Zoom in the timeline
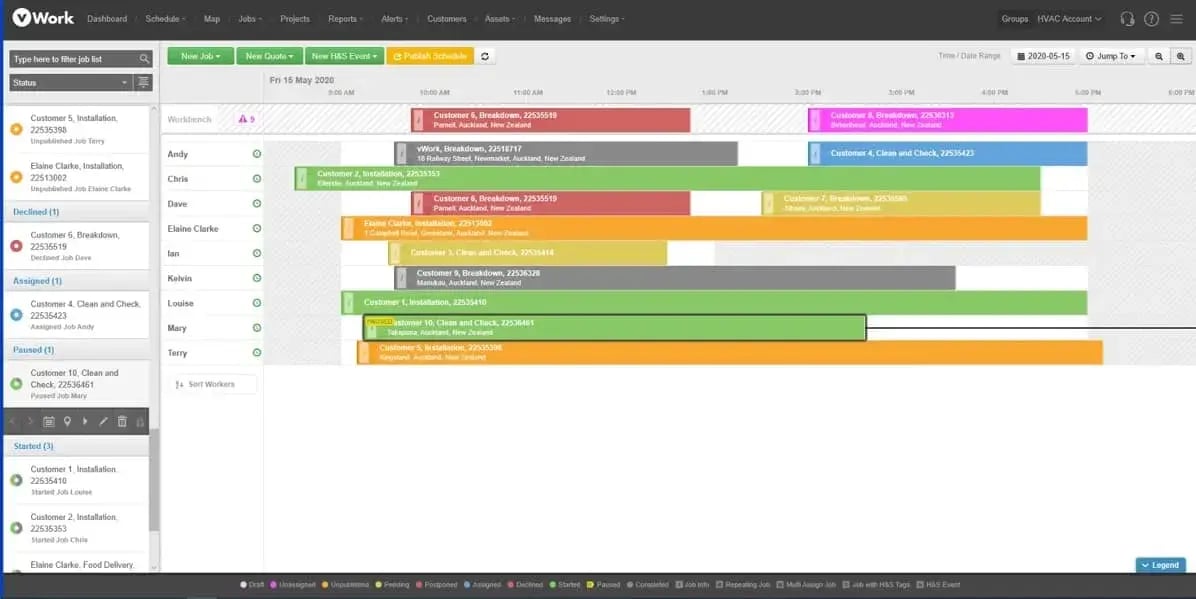This screenshot has height=599, width=1196. tap(1181, 56)
